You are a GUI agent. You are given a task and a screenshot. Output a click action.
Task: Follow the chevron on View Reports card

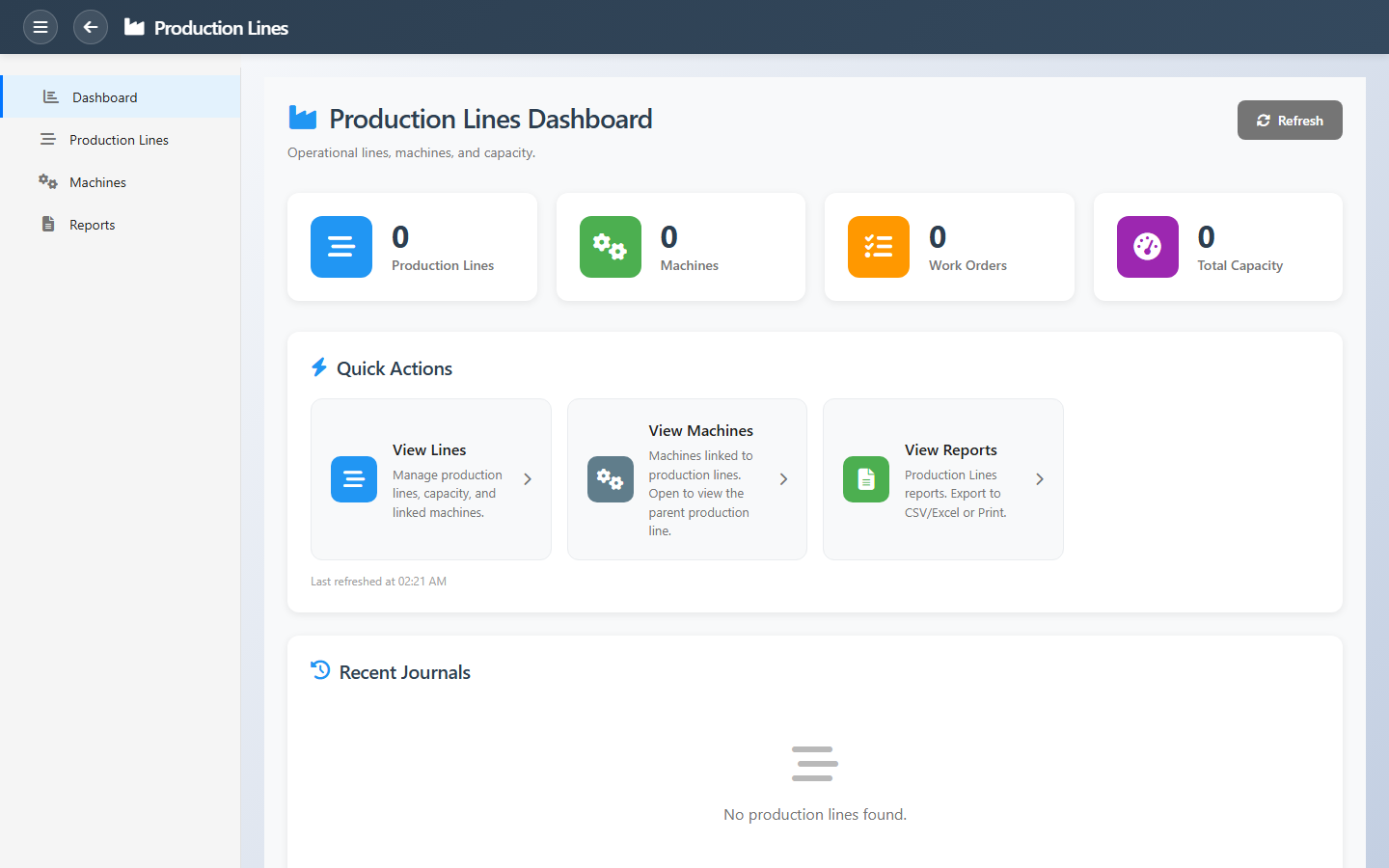pyautogui.click(x=1039, y=479)
